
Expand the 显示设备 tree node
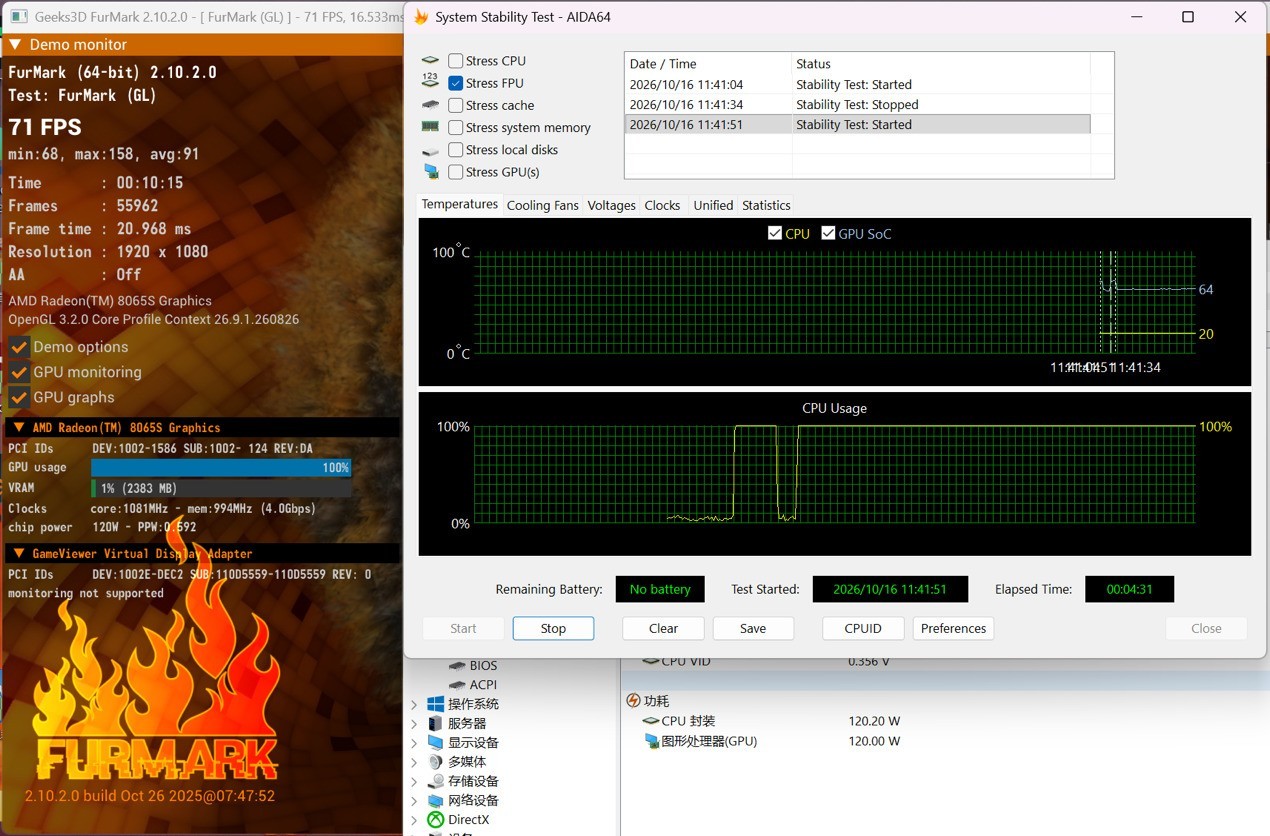click(414, 743)
